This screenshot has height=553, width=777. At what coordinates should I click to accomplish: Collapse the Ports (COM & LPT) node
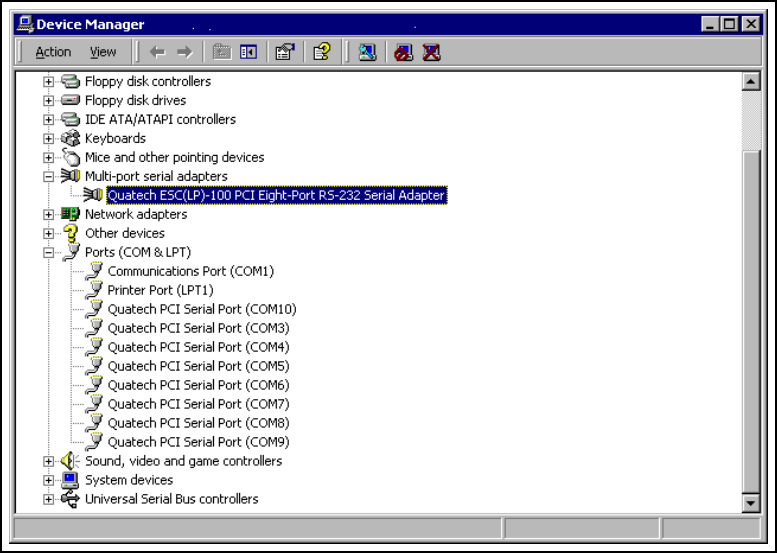[x=48, y=252]
